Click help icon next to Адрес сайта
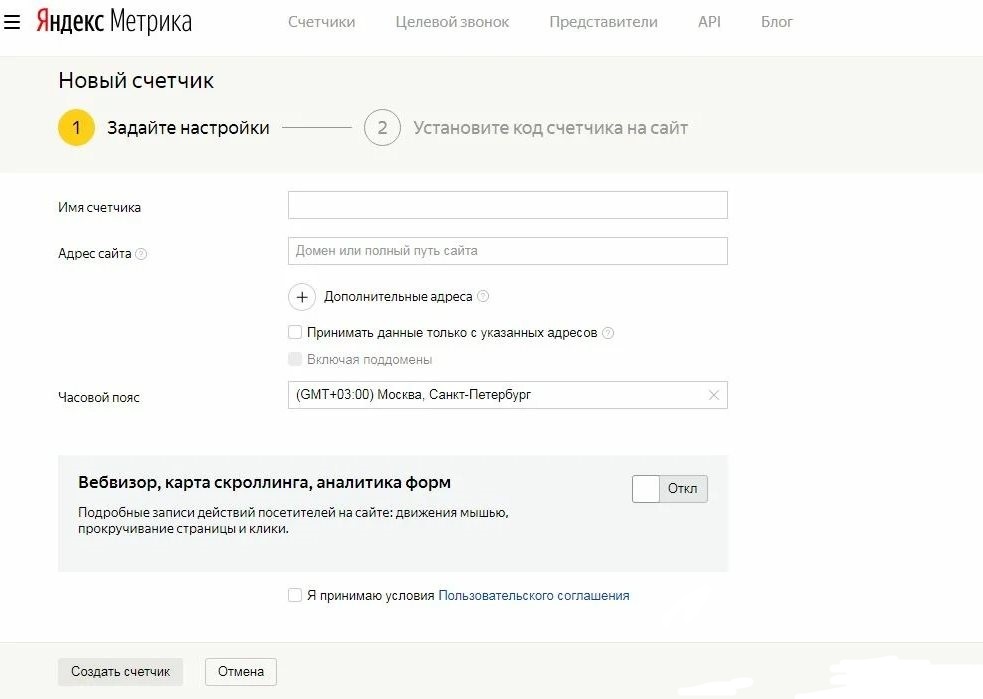Image resolution: width=983 pixels, height=699 pixels. [141, 254]
